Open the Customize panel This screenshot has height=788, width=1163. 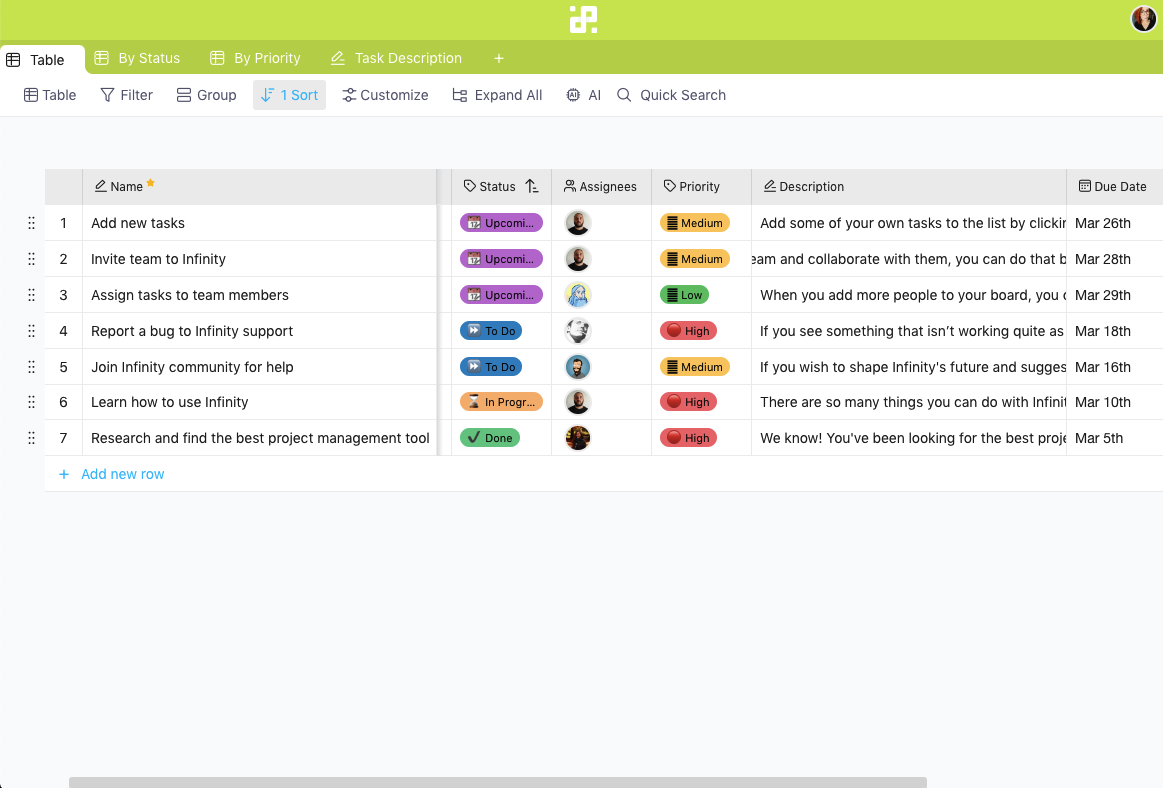point(385,95)
